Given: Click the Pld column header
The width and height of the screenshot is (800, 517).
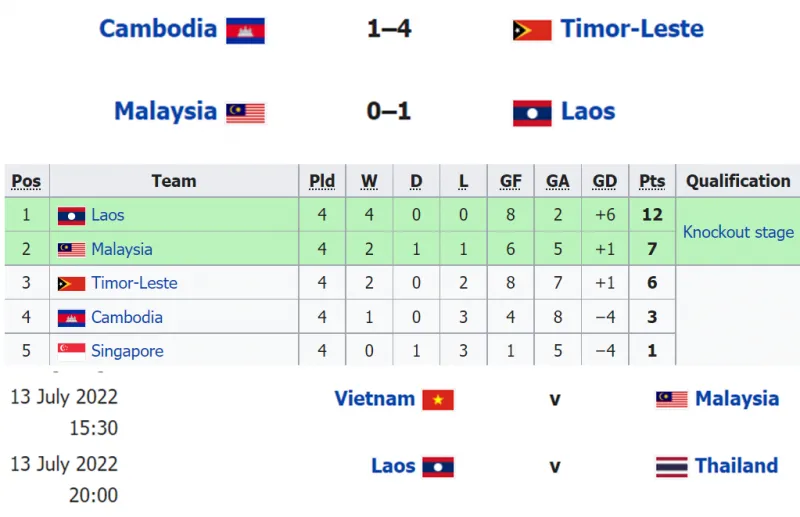Looking at the screenshot, I should [322, 181].
